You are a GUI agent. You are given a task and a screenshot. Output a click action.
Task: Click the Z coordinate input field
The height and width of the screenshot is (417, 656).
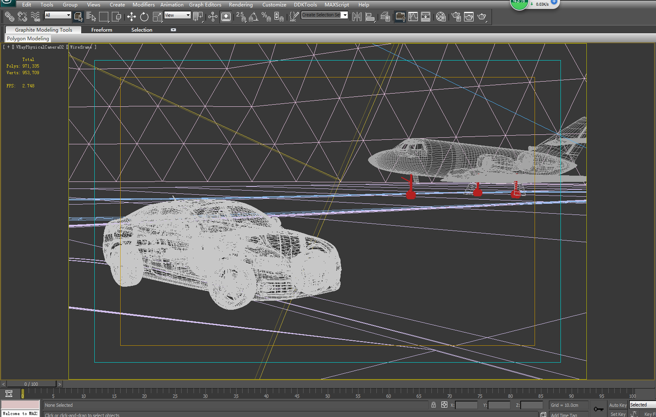[532, 405]
